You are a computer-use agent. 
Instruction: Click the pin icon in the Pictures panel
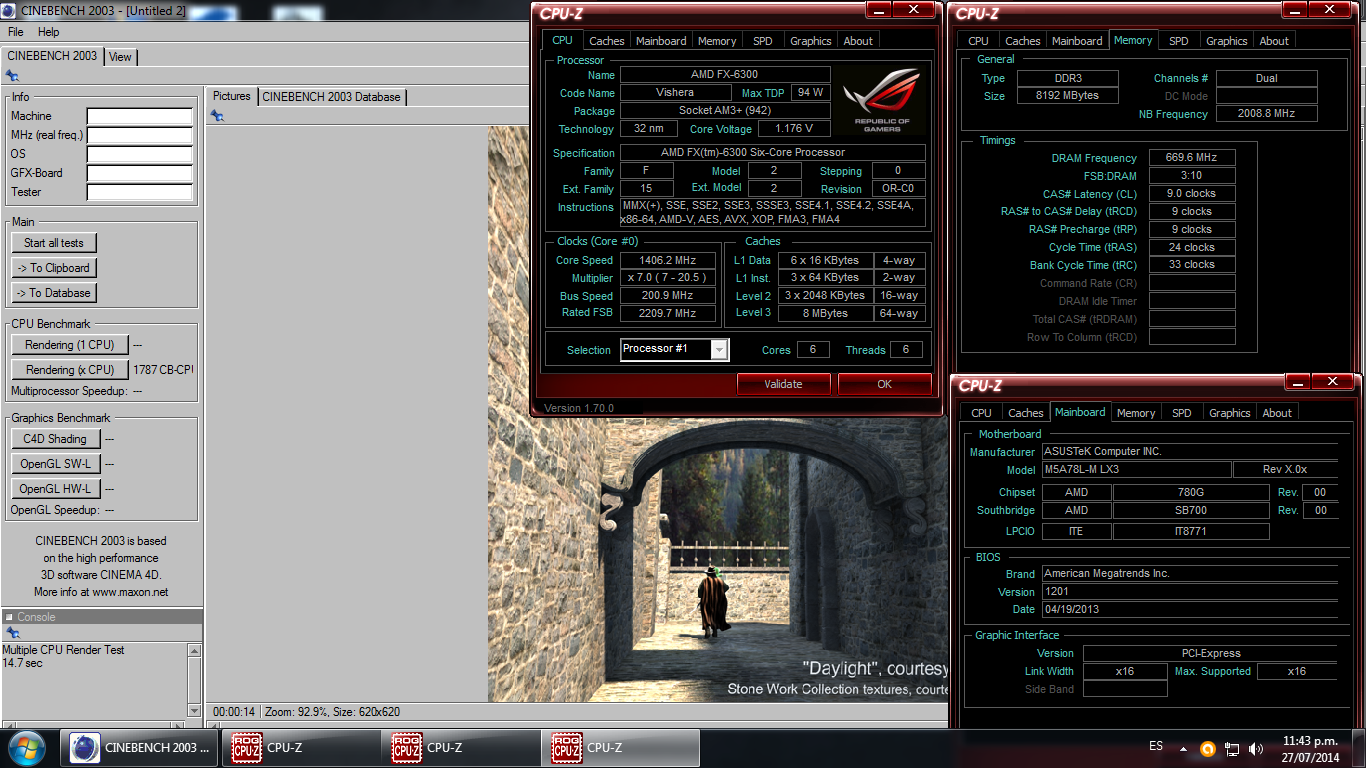tap(217, 116)
